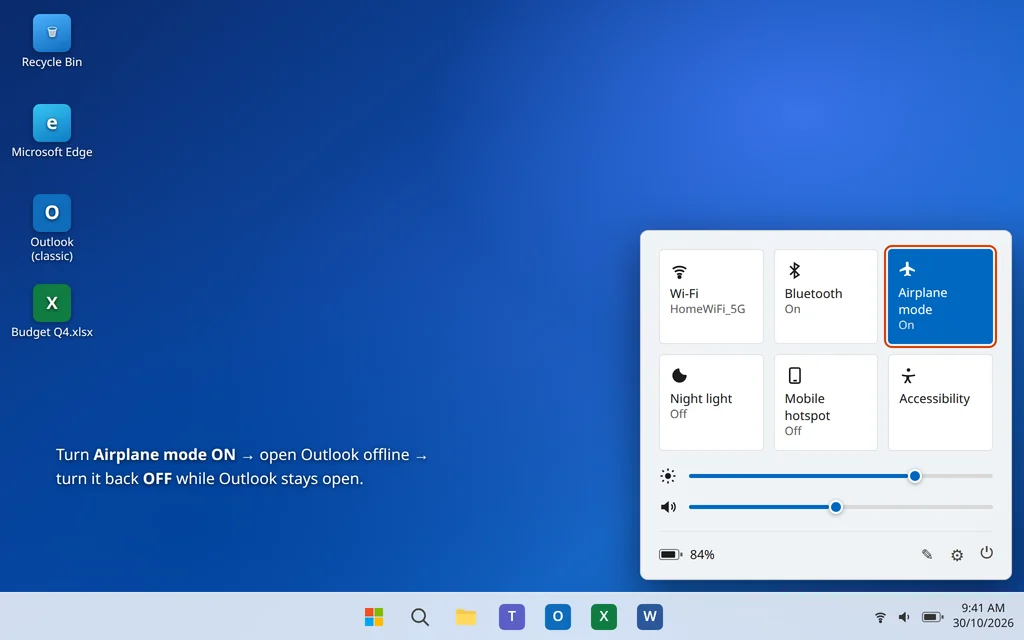Click the system tray battery icon

(x=932, y=617)
